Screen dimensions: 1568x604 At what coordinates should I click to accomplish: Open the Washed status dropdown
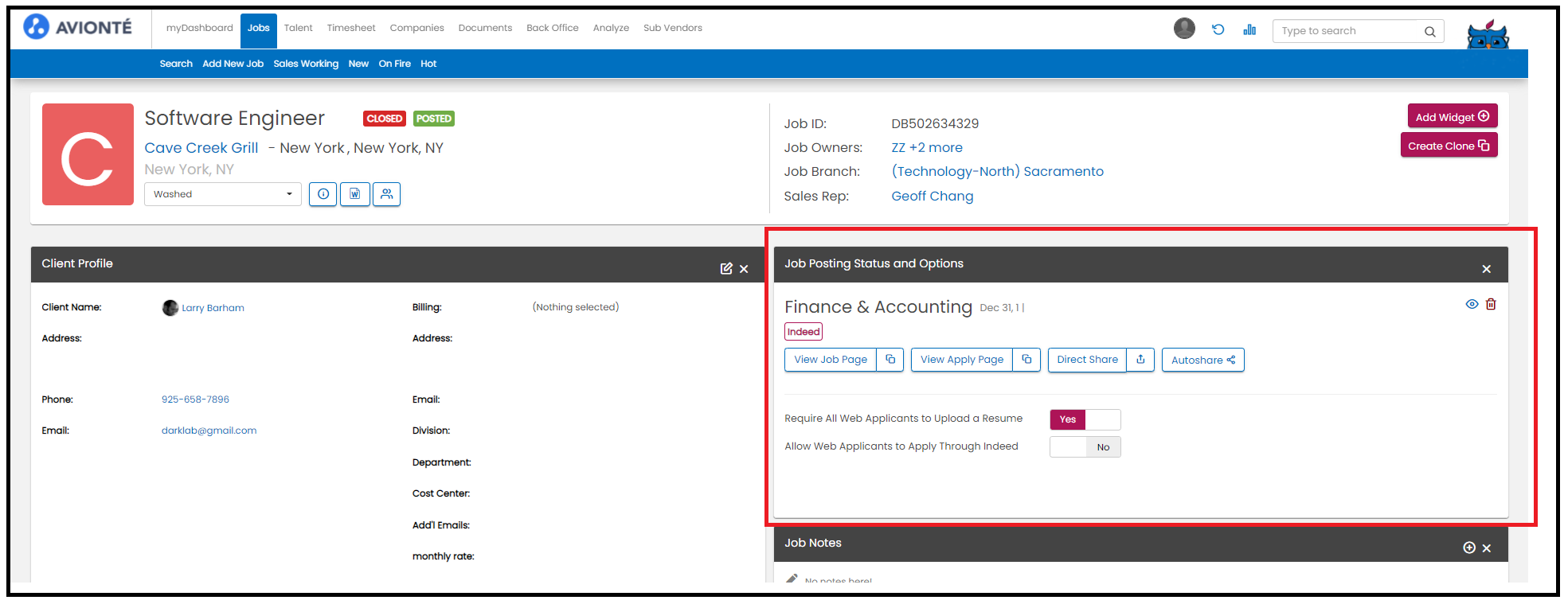[222, 194]
